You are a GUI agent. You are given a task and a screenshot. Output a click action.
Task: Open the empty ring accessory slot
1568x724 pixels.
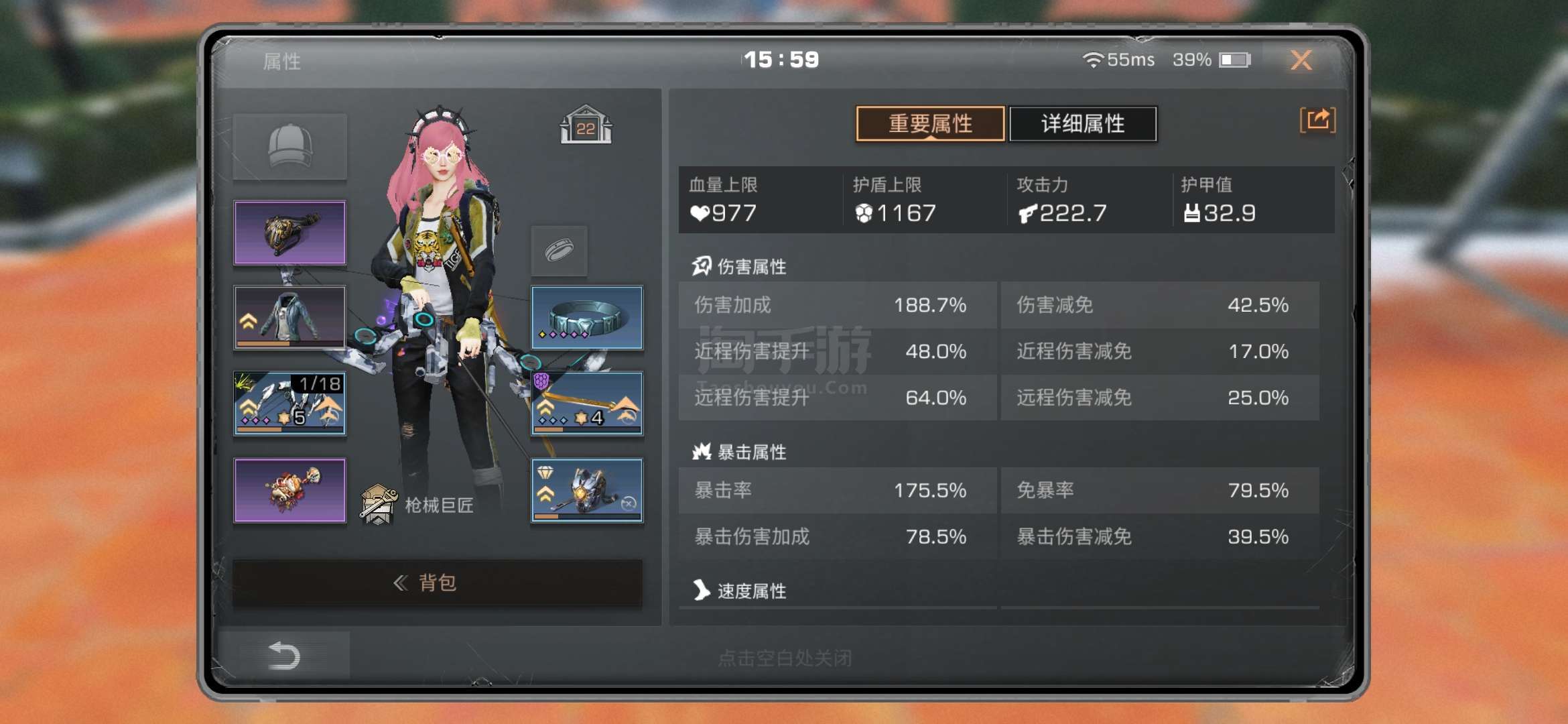click(x=560, y=251)
